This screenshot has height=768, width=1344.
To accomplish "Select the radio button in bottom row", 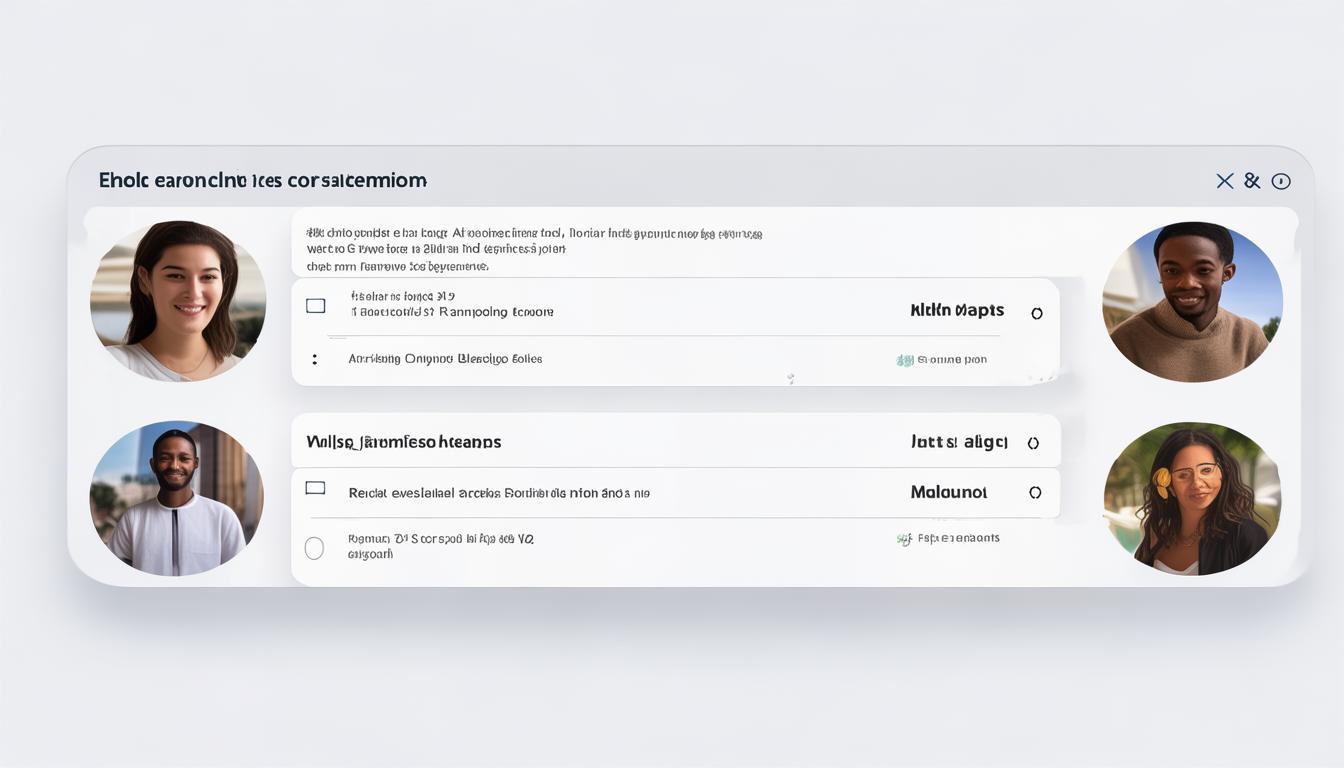I will pos(314,548).
